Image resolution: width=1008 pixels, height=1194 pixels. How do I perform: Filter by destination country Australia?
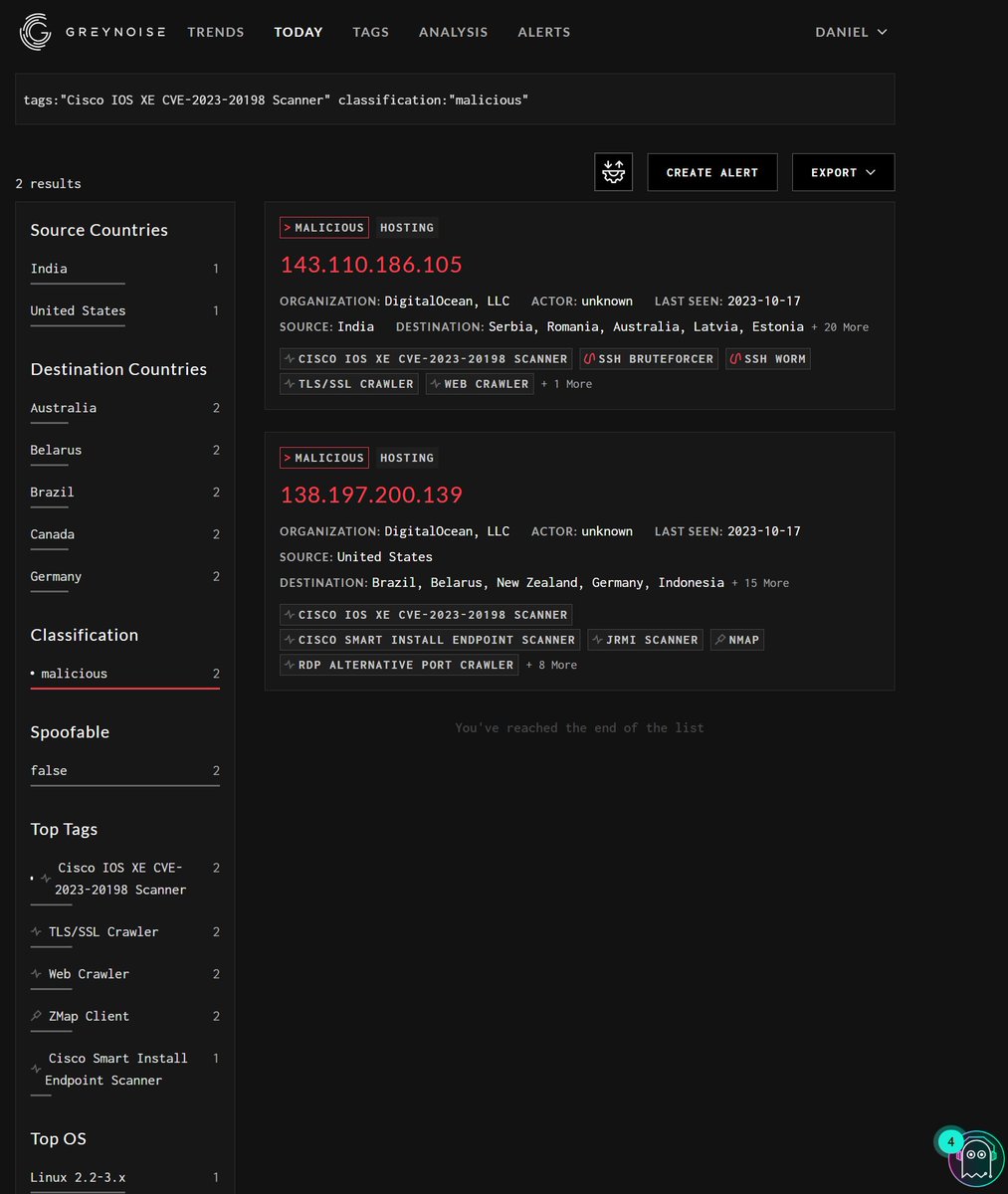(x=125, y=409)
